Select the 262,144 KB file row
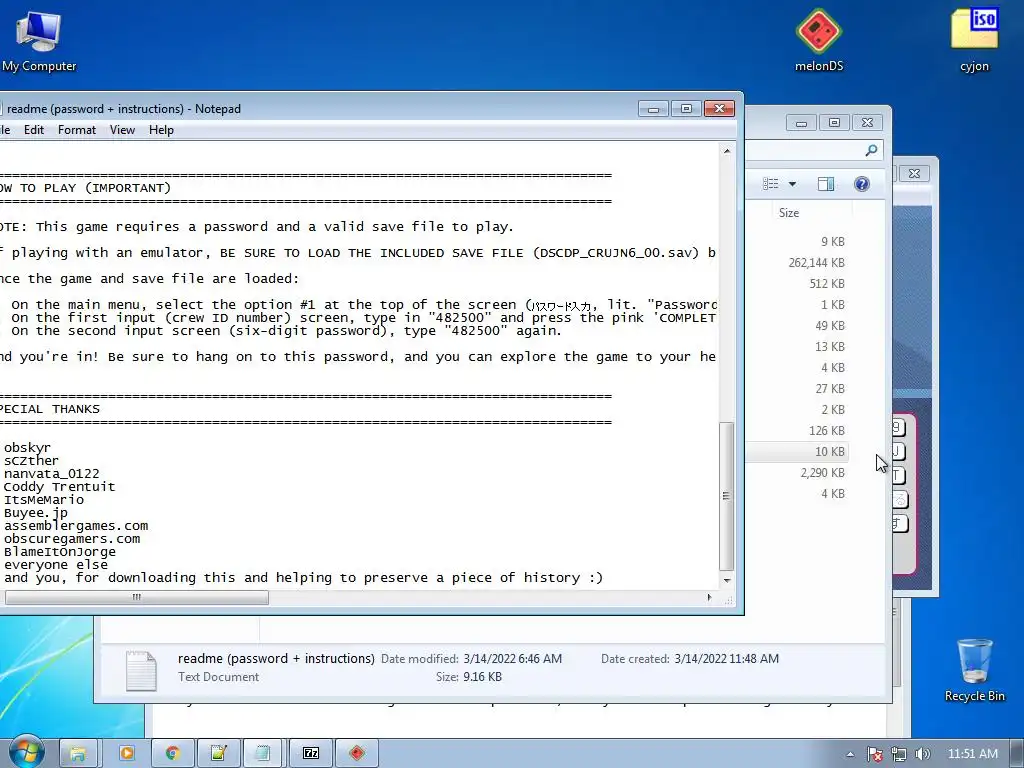 click(799, 263)
